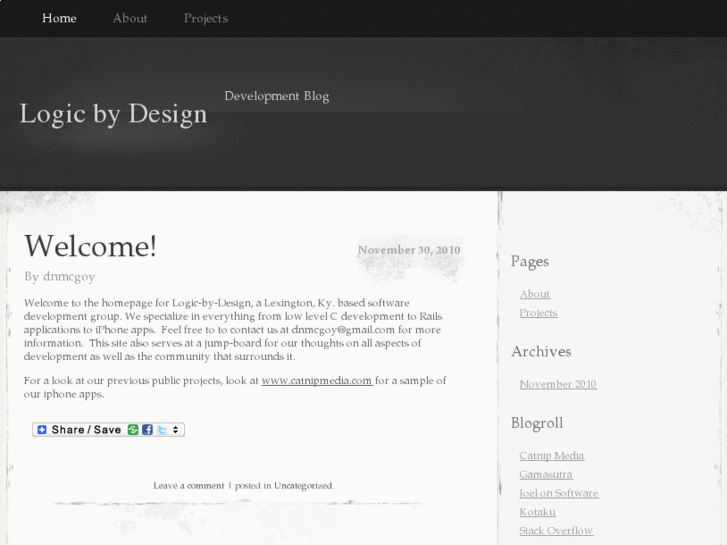This screenshot has width=727, height=545.
Task: Open the Welcome! post title
Action: coord(90,246)
